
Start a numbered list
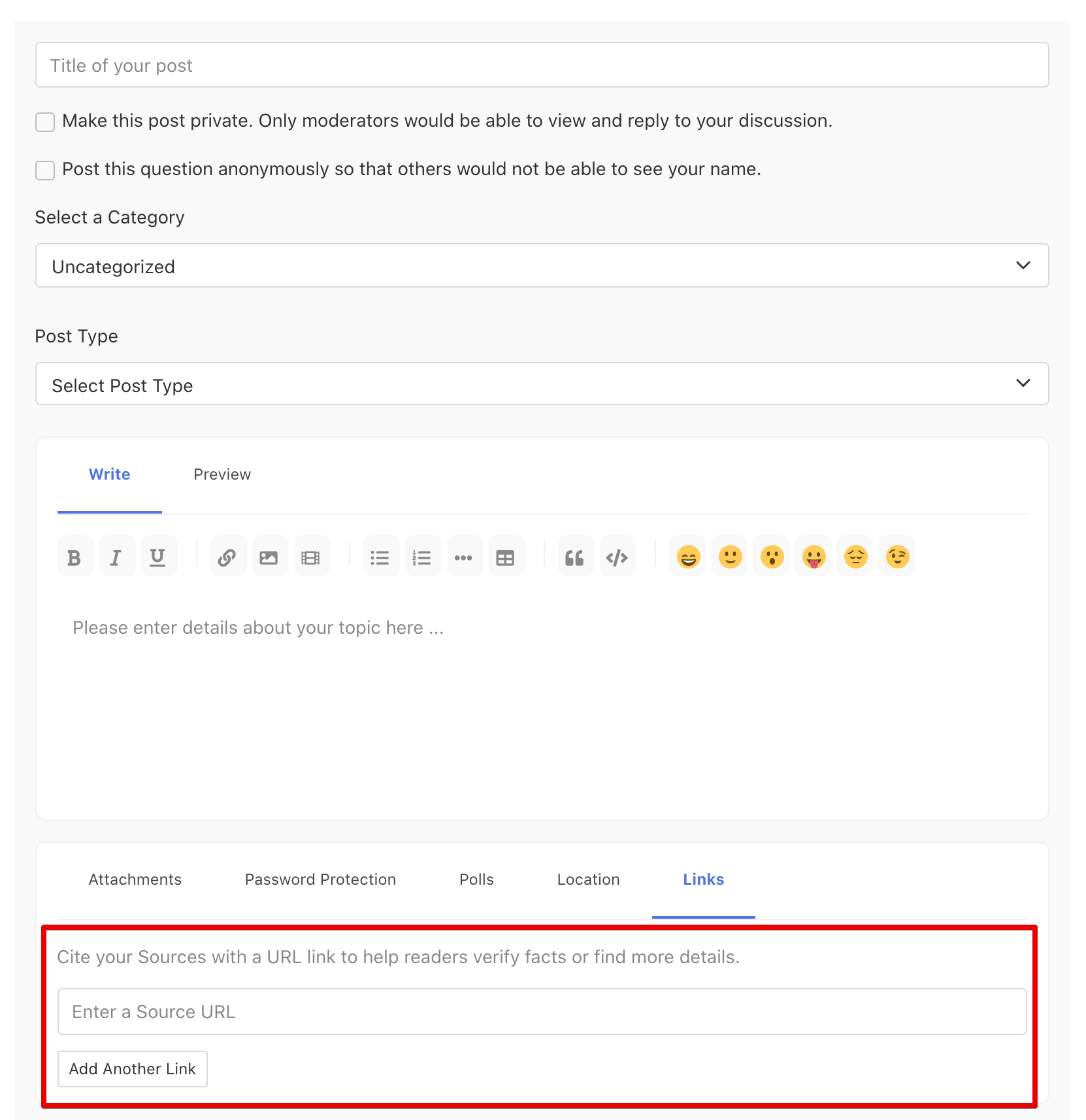coord(422,557)
